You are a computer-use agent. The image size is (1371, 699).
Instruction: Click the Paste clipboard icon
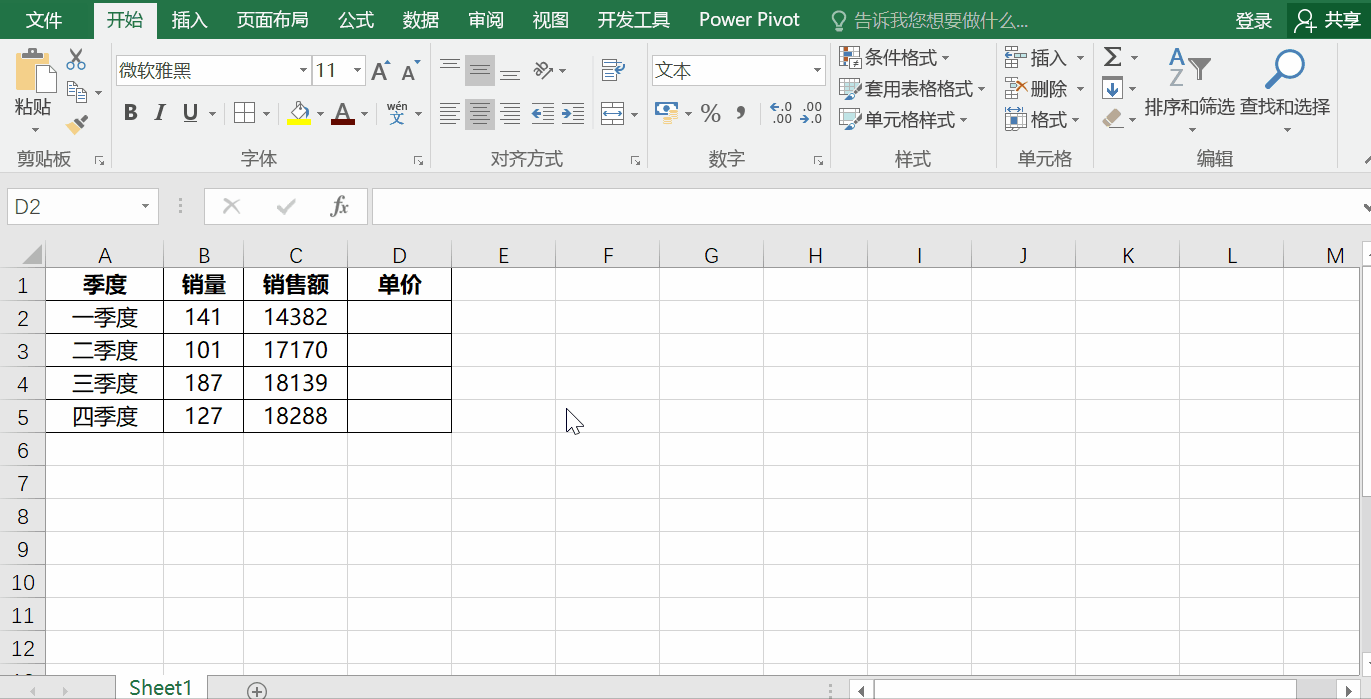point(34,71)
